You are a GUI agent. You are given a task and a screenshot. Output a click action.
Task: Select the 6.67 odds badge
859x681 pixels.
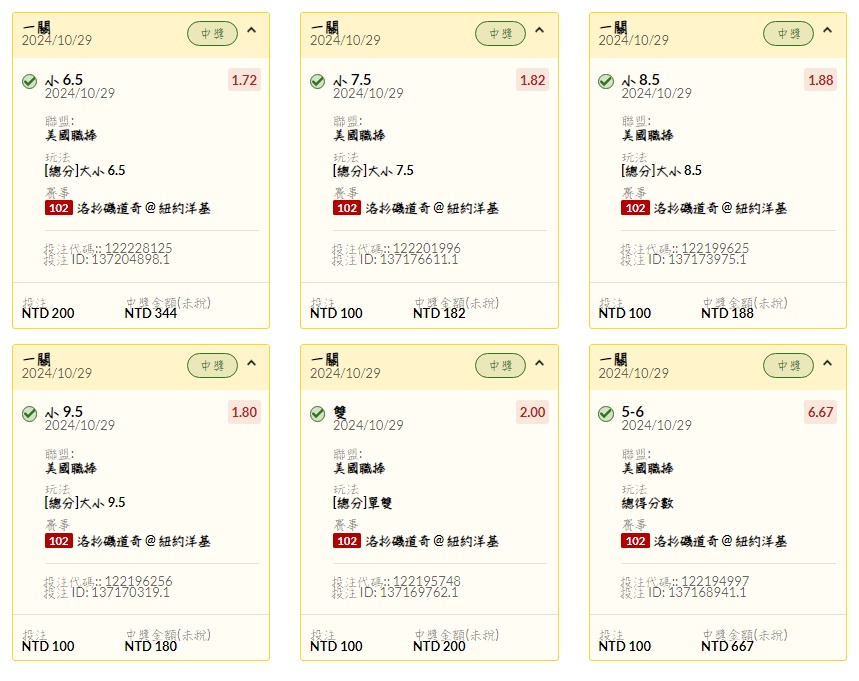pyautogui.click(x=820, y=412)
